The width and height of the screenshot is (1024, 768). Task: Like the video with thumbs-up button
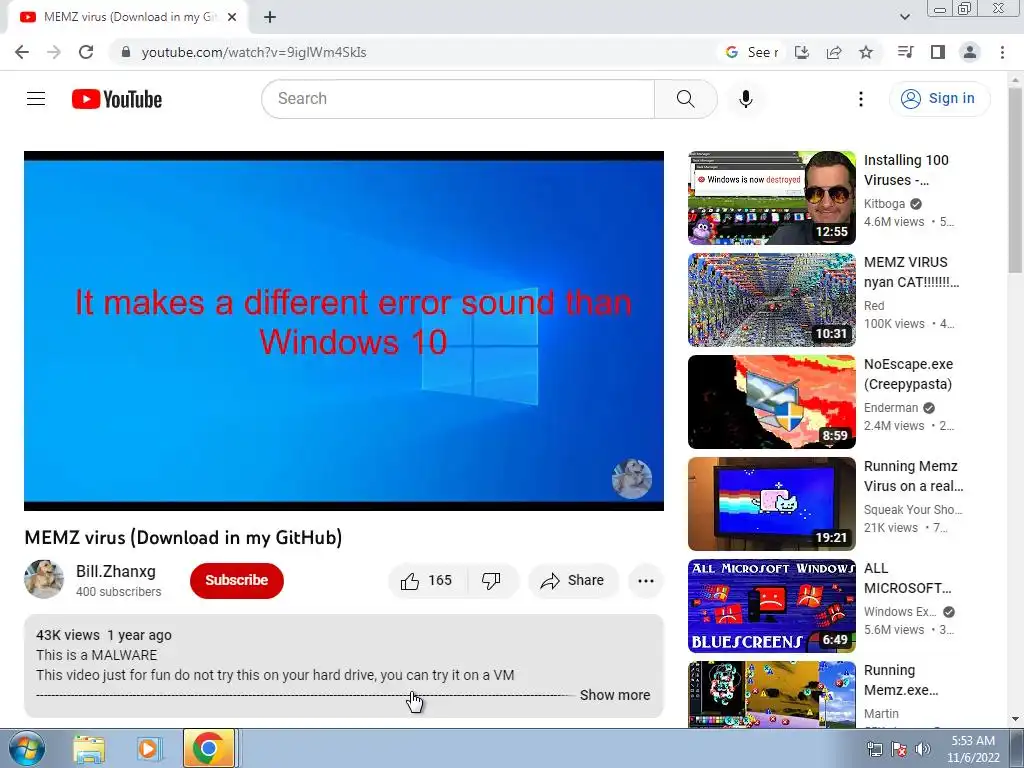(427, 581)
